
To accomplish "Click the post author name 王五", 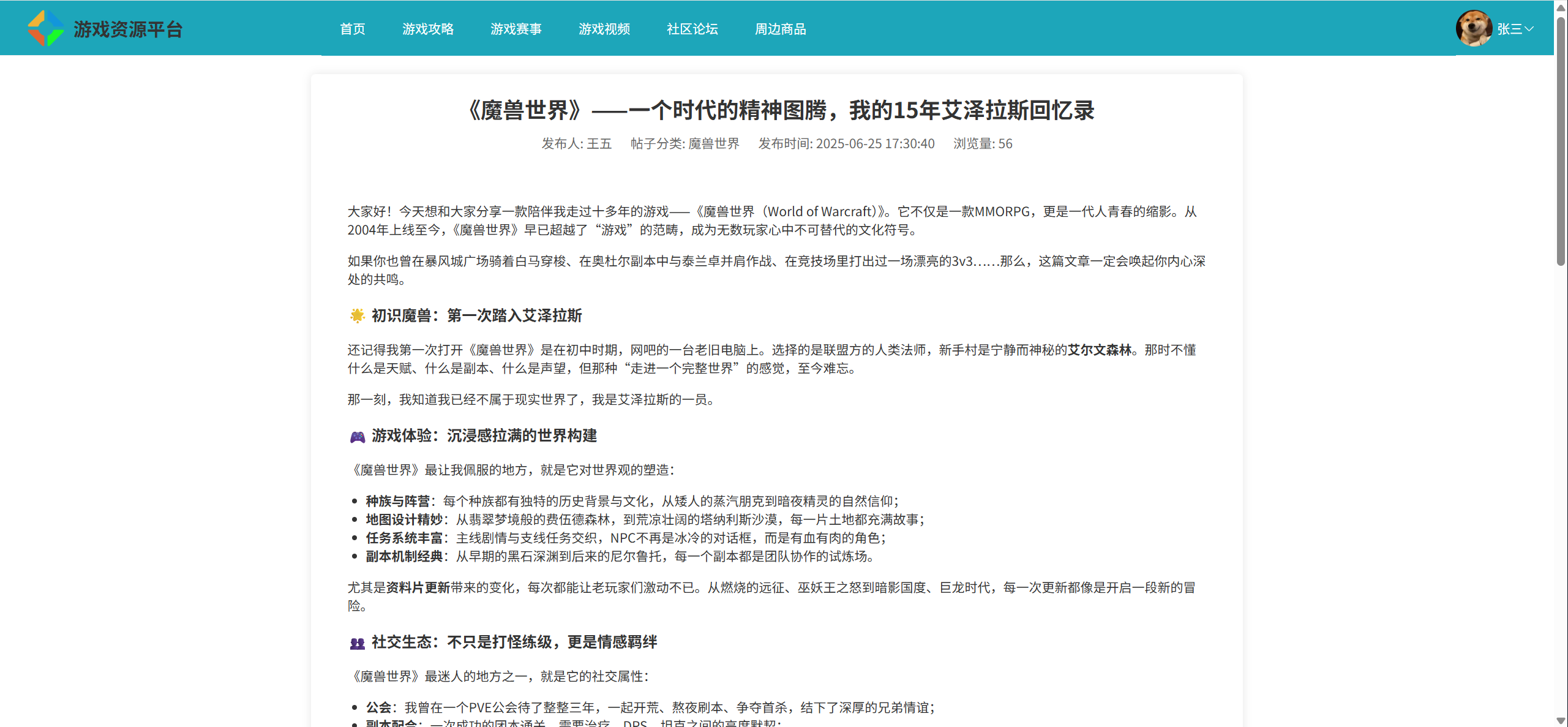I will point(599,143).
